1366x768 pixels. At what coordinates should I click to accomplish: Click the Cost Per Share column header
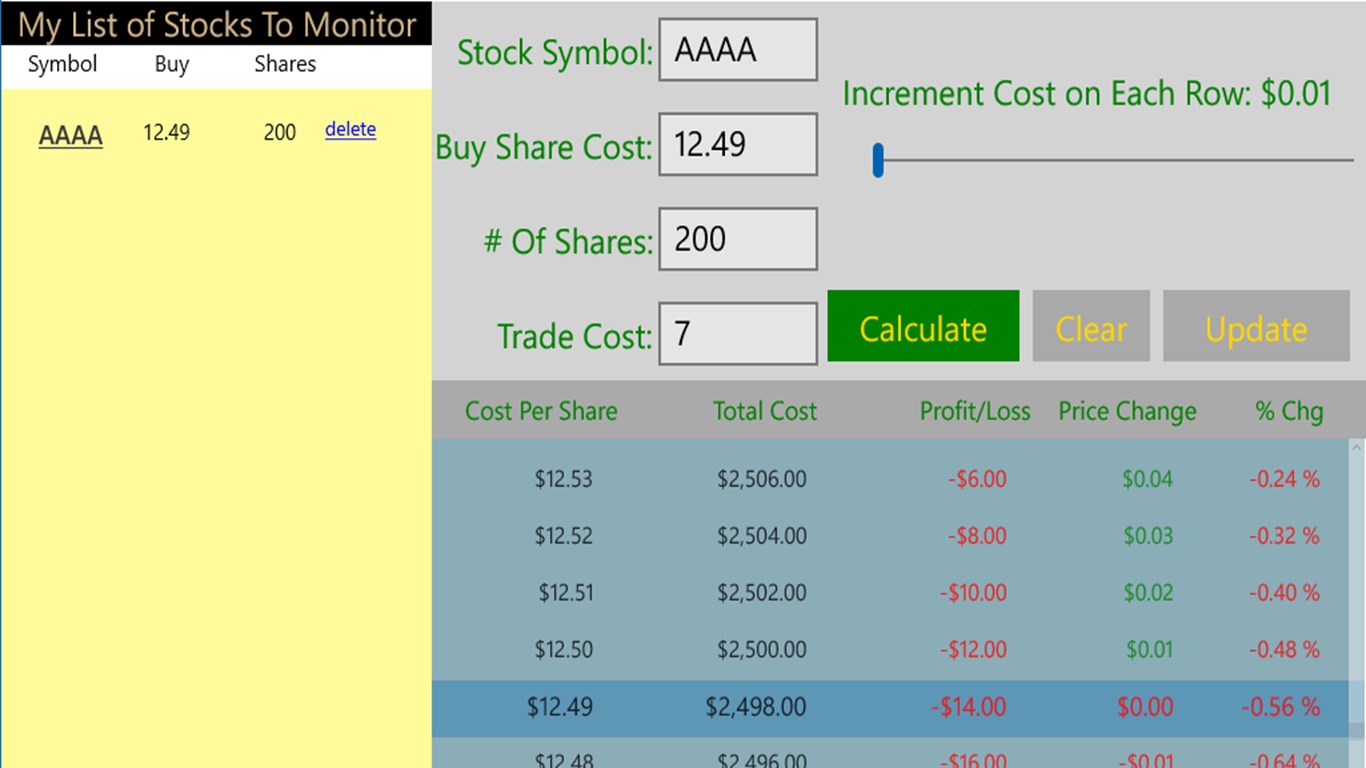[541, 411]
